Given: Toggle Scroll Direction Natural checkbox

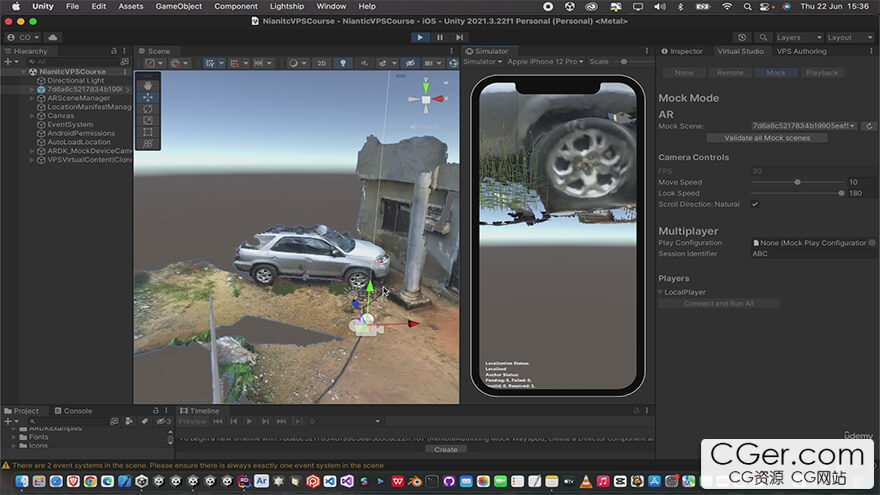Looking at the screenshot, I should pyautogui.click(x=755, y=204).
